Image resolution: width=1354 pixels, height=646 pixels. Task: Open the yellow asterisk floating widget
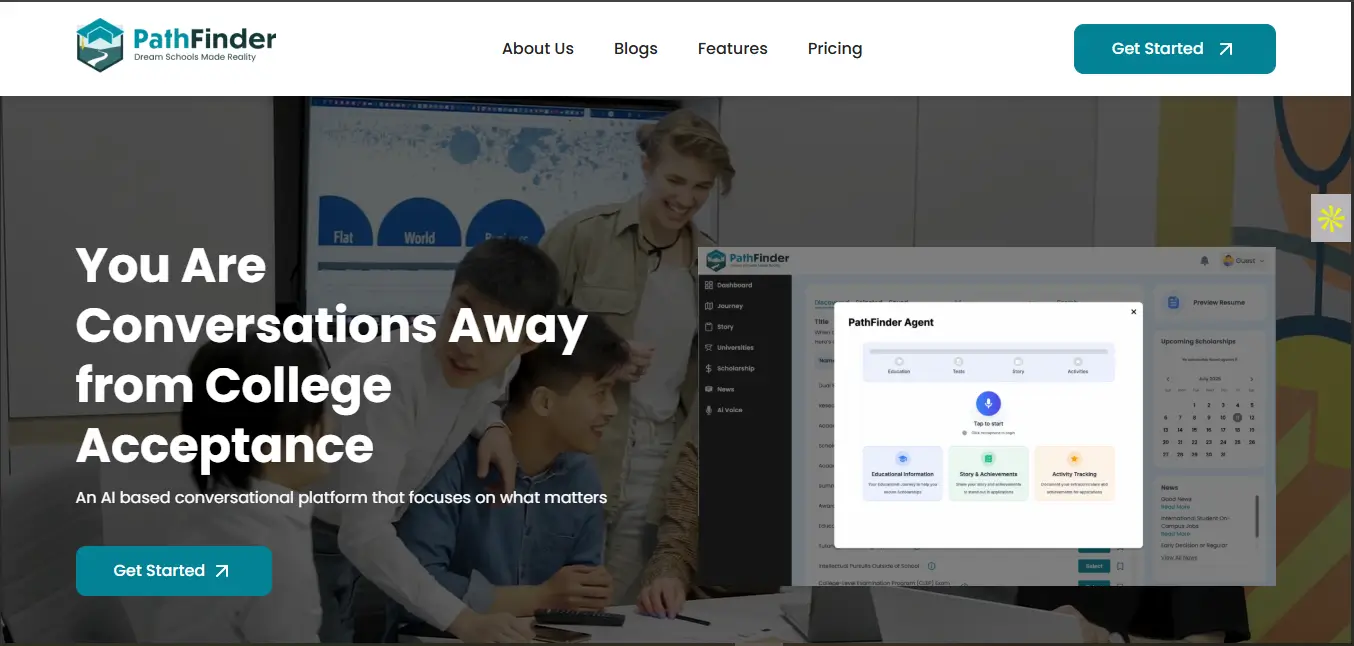1331,218
